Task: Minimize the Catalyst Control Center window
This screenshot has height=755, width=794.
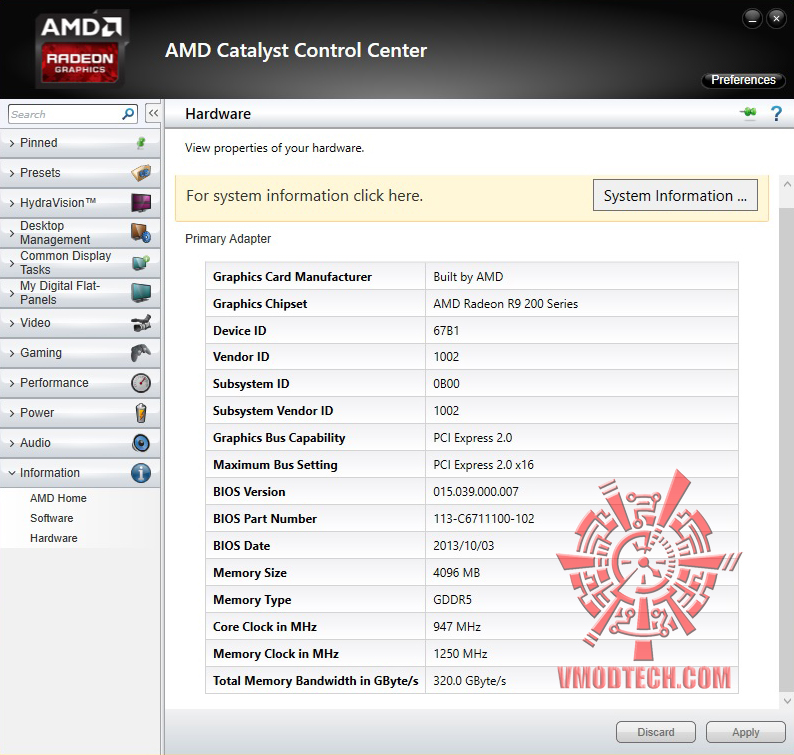Action: (x=752, y=19)
